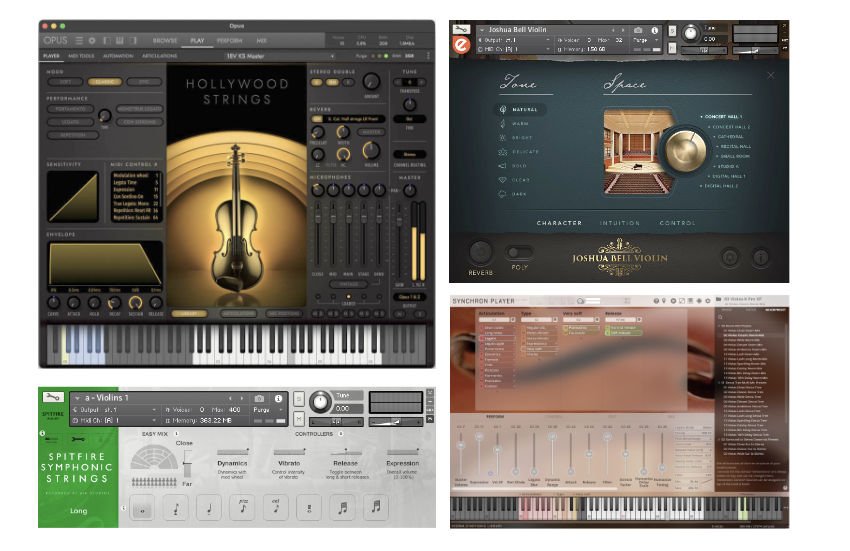Open the Control tab in Joshua Bell Violin

[677, 223]
